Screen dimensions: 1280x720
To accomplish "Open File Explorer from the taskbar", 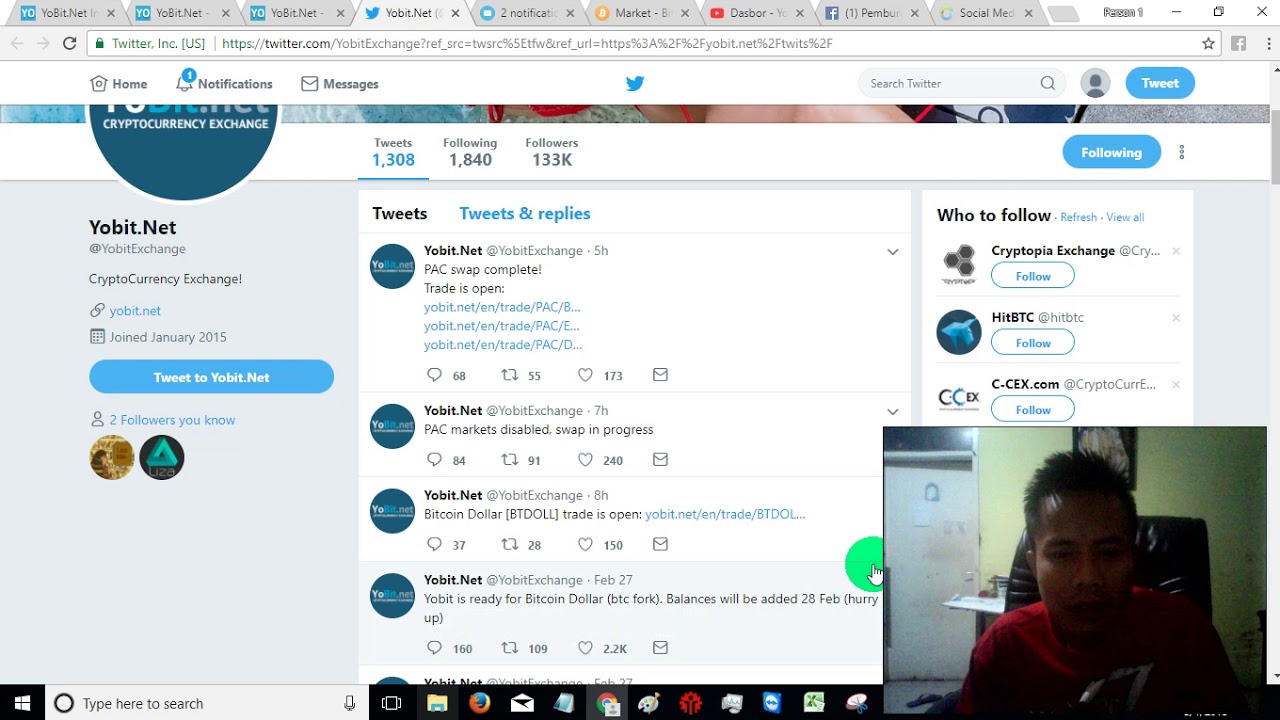I will pyautogui.click(x=437, y=703).
